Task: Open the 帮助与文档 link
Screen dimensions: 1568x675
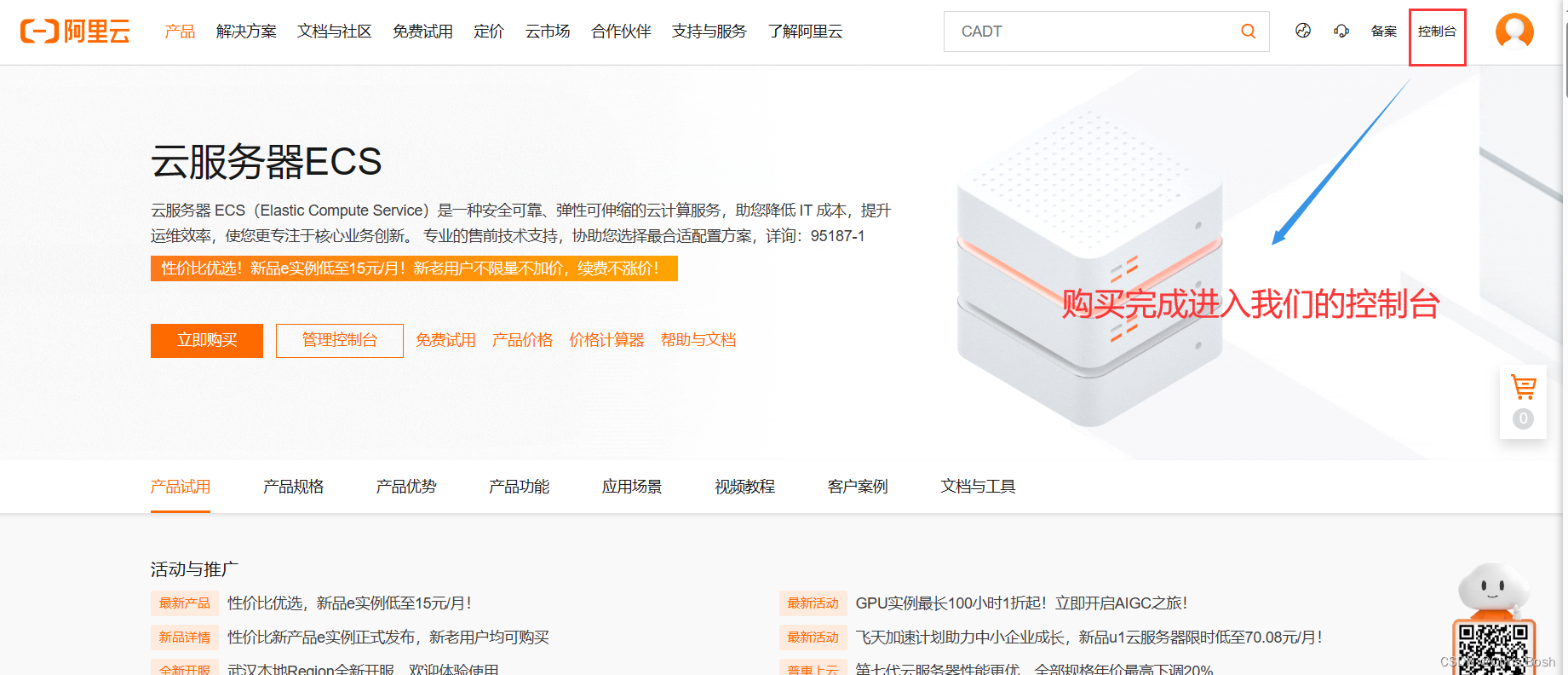Action: (698, 340)
